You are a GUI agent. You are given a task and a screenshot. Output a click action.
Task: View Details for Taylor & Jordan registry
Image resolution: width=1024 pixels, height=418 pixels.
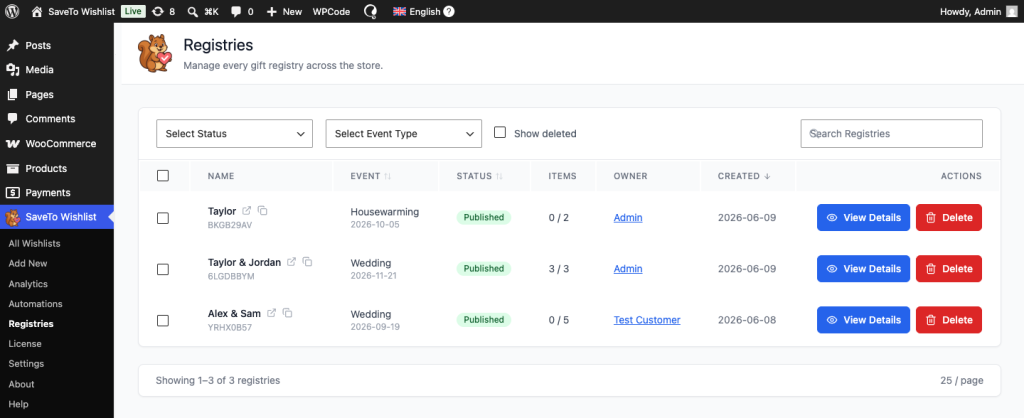click(863, 268)
